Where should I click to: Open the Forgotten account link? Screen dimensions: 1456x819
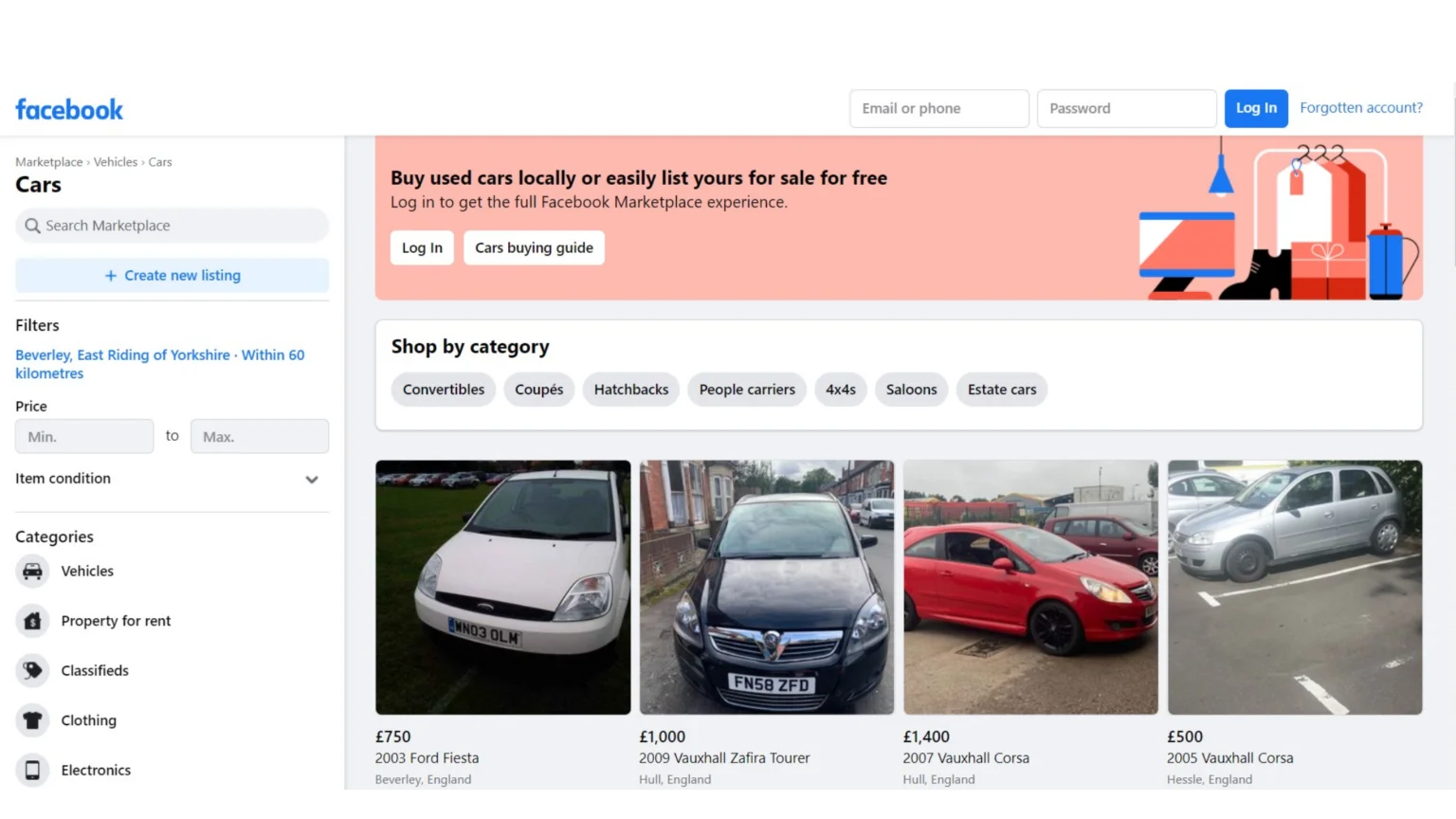pos(1361,108)
